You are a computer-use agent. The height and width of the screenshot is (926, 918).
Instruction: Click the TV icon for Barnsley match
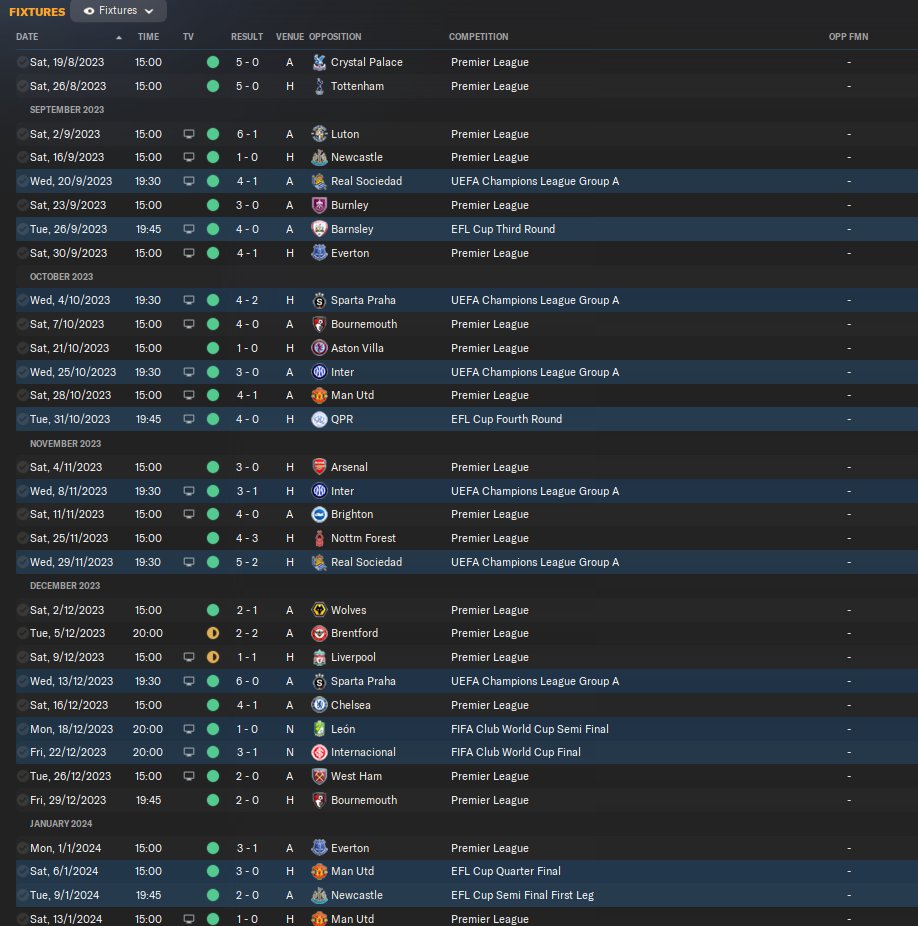point(188,229)
